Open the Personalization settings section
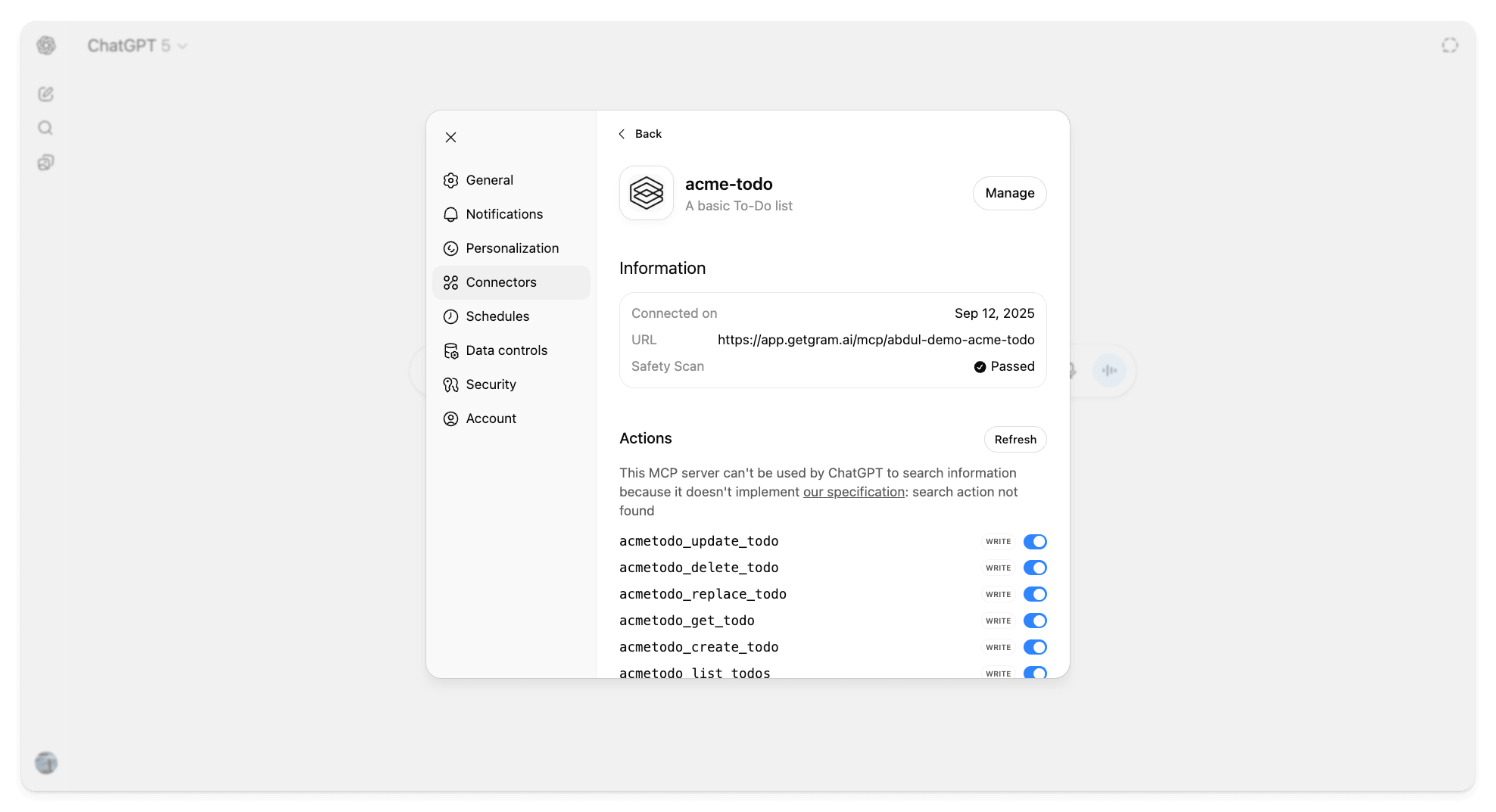 click(513, 248)
